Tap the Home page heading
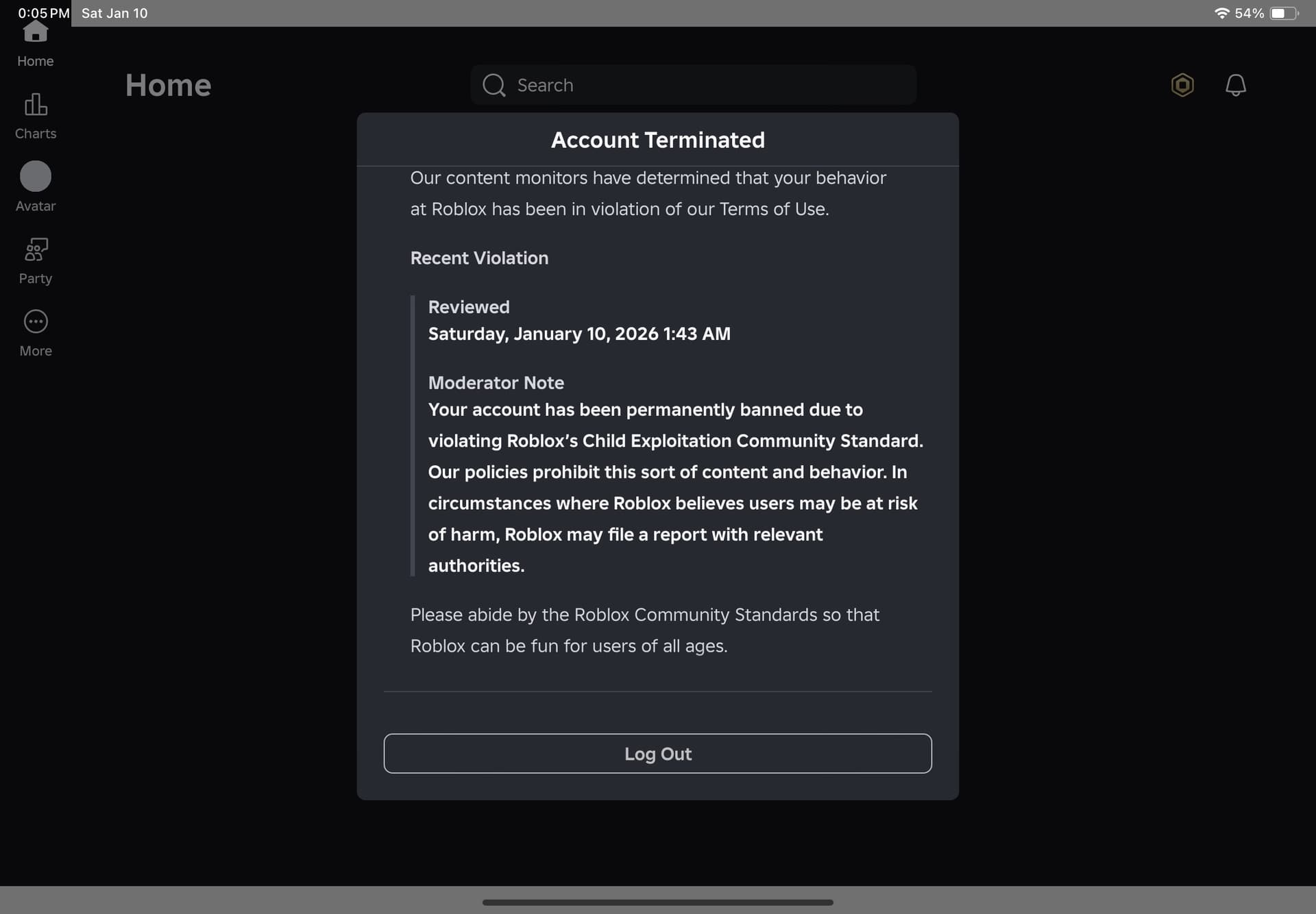Viewport: 1316px width, 914px height. coord(168,85)
